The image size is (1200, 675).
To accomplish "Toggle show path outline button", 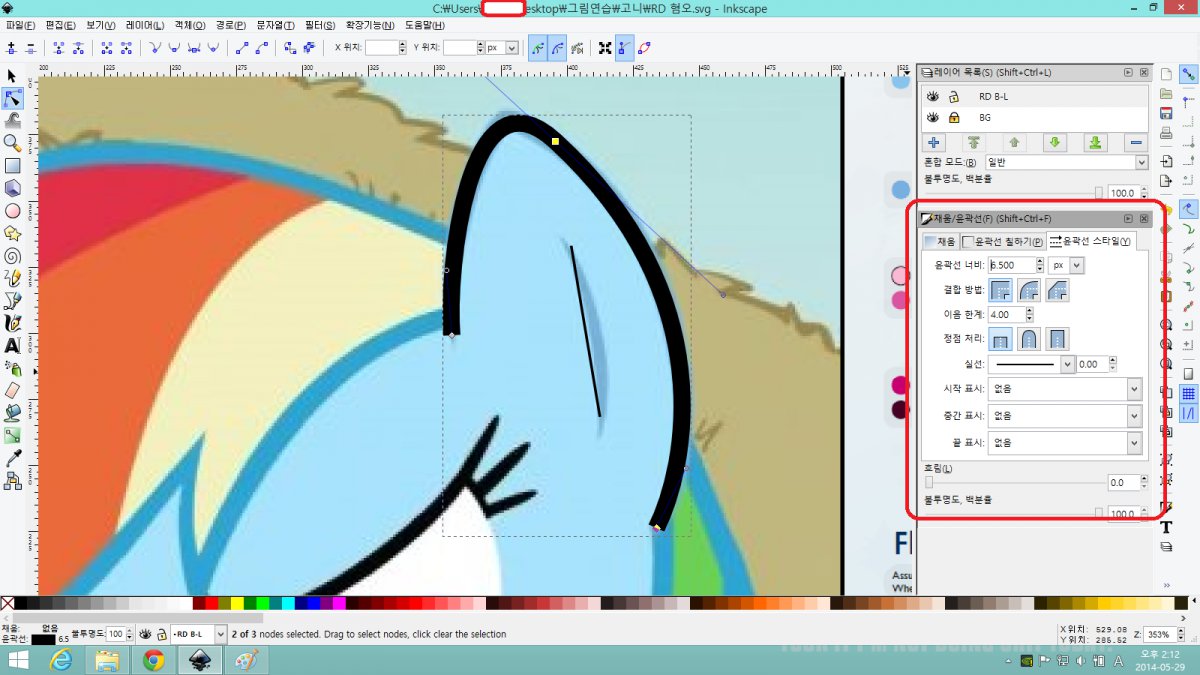I will click(645, 47).
